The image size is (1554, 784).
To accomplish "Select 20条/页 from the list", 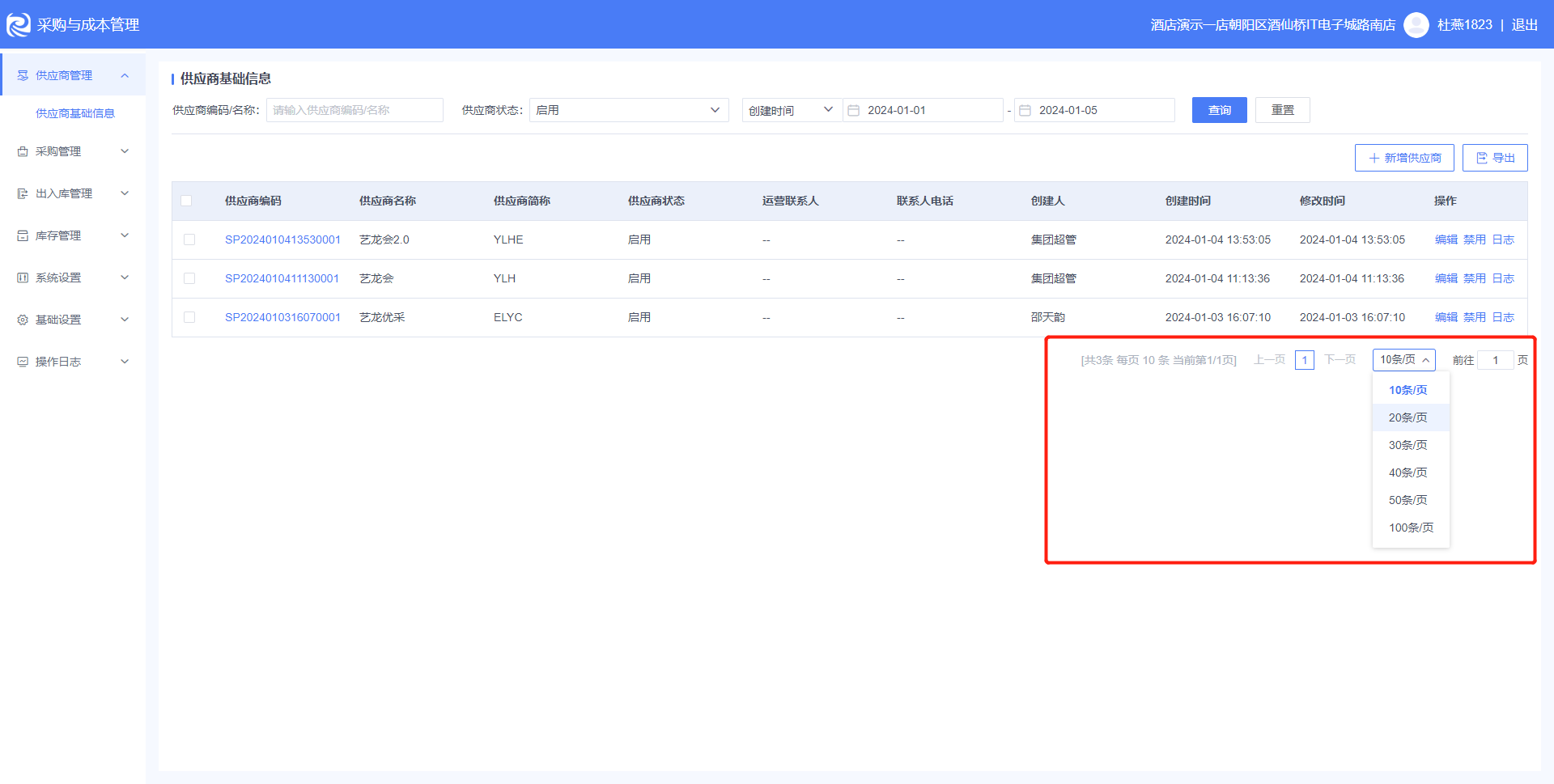I will pos(1410,417).
